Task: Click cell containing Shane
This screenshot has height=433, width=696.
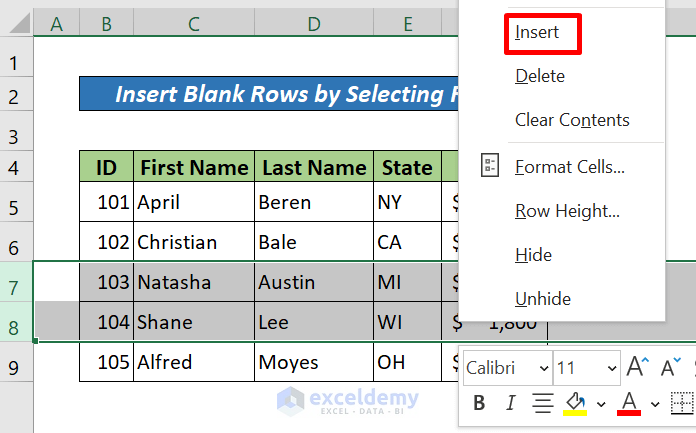Action: coord(194,322)
